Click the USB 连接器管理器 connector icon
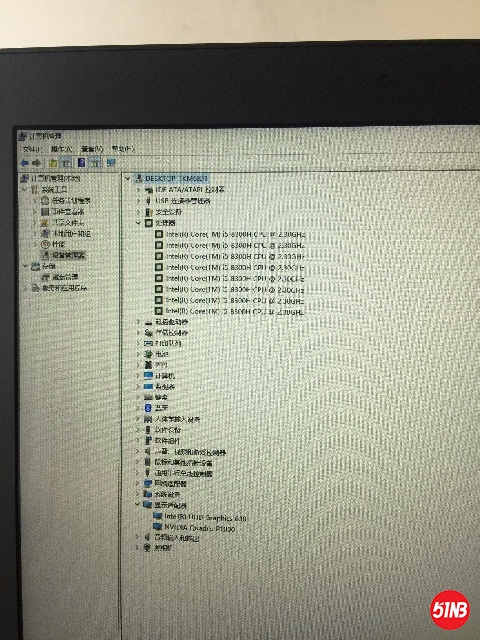 click(x=149, y=201)
